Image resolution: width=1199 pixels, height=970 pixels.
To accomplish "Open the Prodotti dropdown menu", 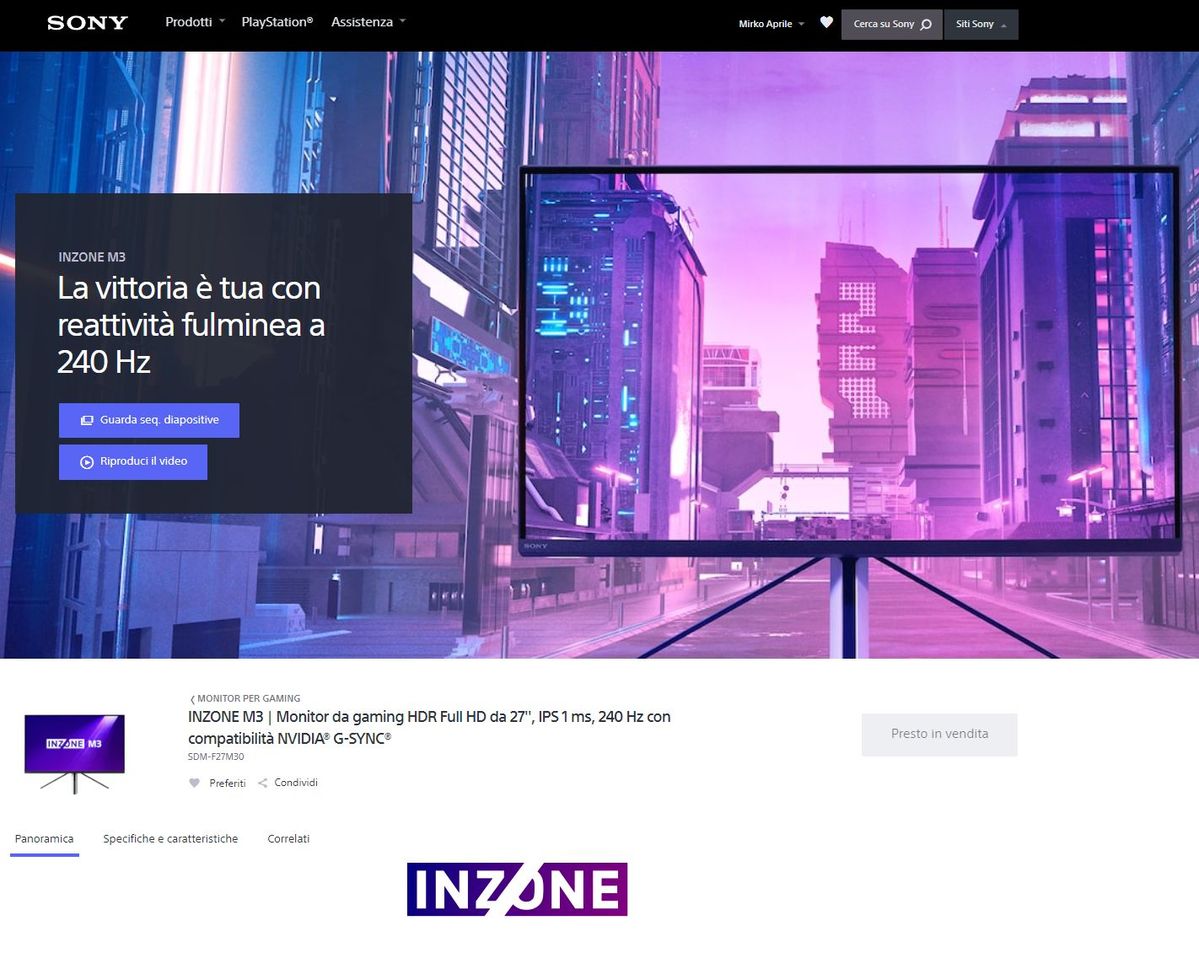I will [x=195, y=22].
